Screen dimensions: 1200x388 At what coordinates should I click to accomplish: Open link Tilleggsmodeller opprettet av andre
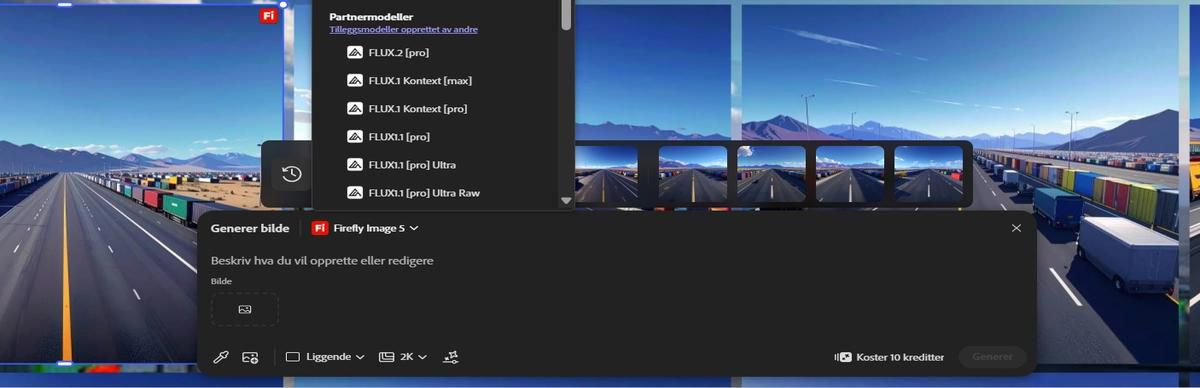click(403, 30)
